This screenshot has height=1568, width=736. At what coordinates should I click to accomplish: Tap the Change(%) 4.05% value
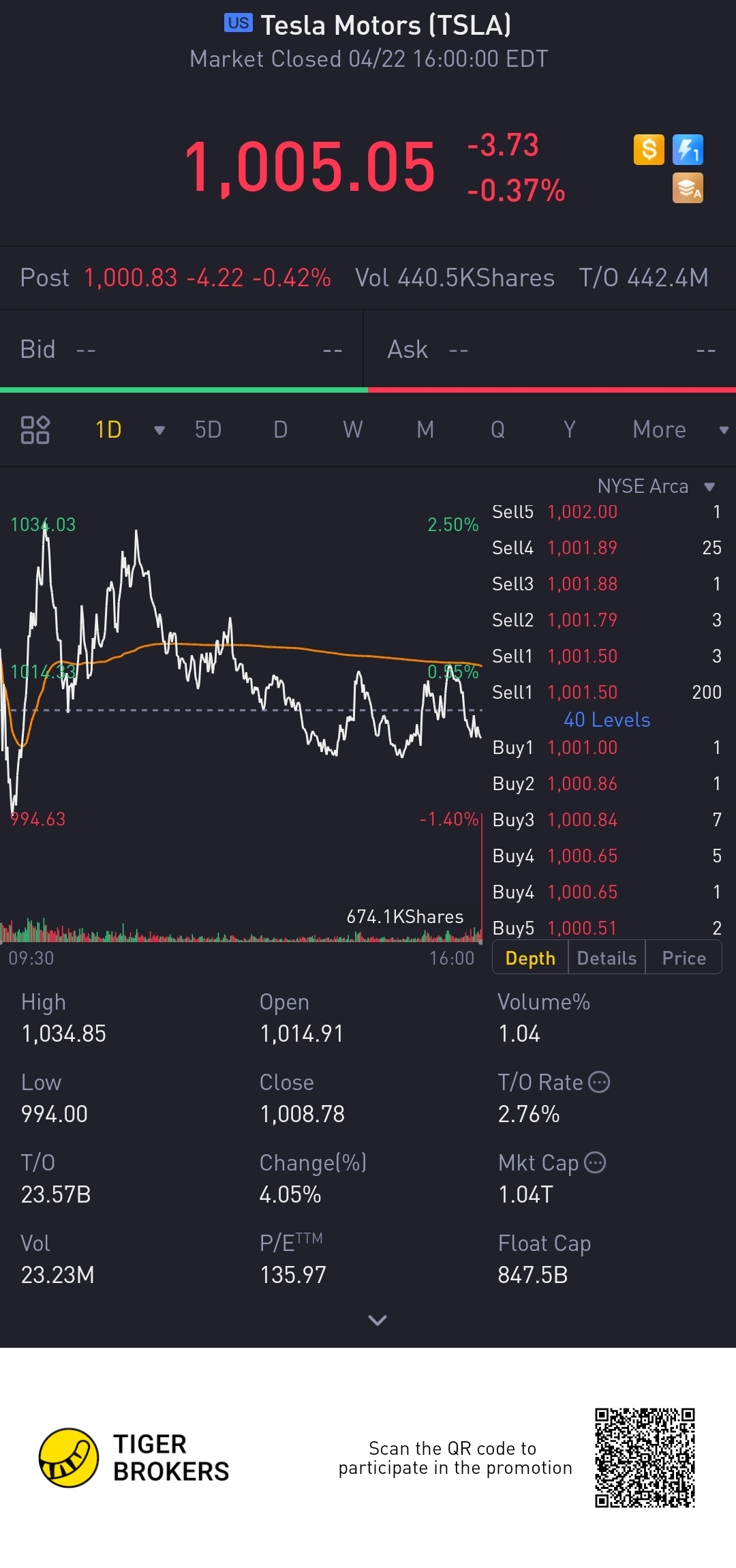[x=290, y=1194]
